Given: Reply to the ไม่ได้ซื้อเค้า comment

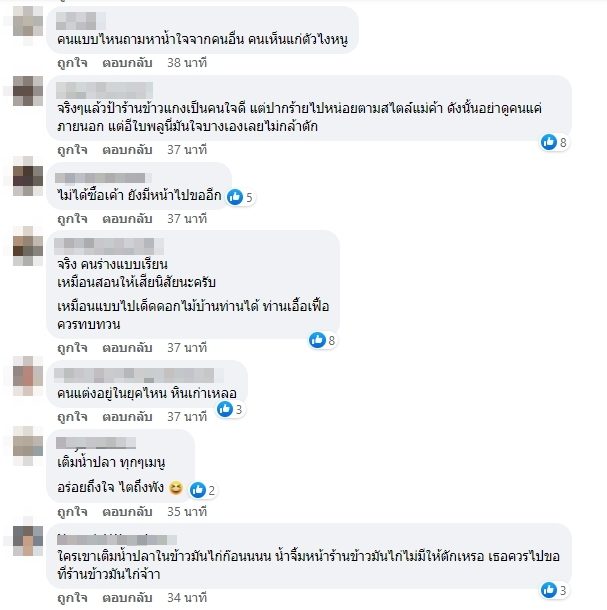Looking at the screenshot, I should (x=127, y=219).
